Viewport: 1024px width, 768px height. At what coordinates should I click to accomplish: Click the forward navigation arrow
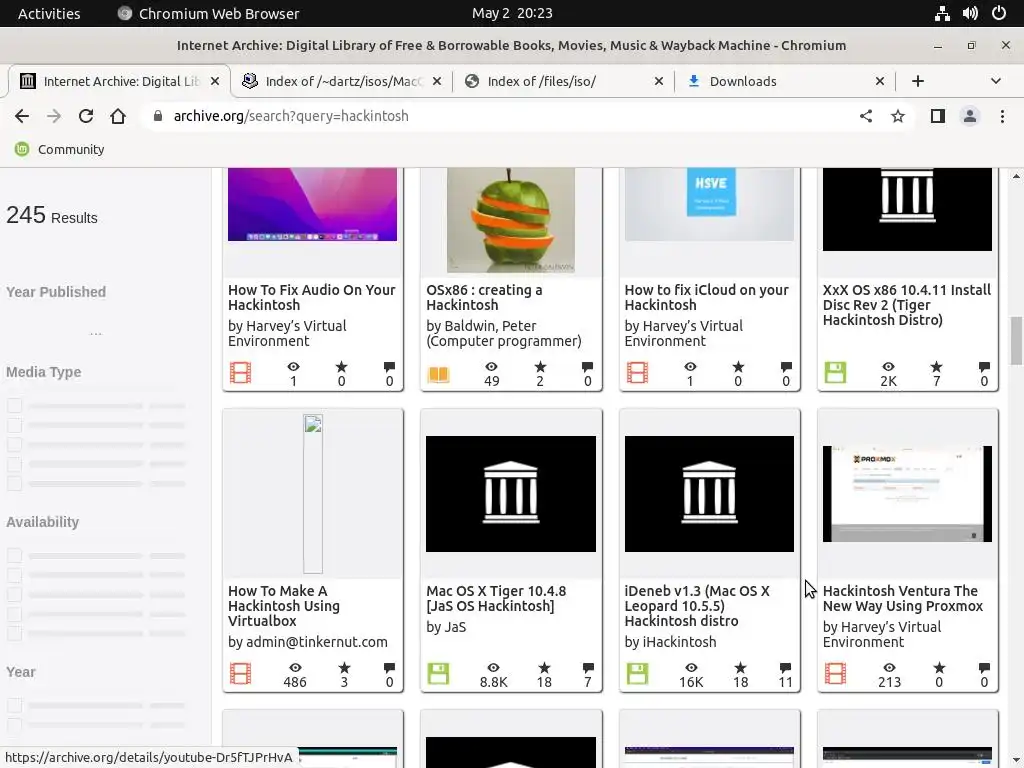click(54, 116)
